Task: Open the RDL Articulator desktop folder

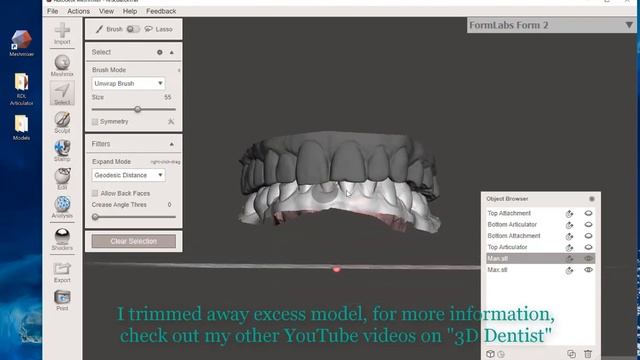Action: (21, 89)
